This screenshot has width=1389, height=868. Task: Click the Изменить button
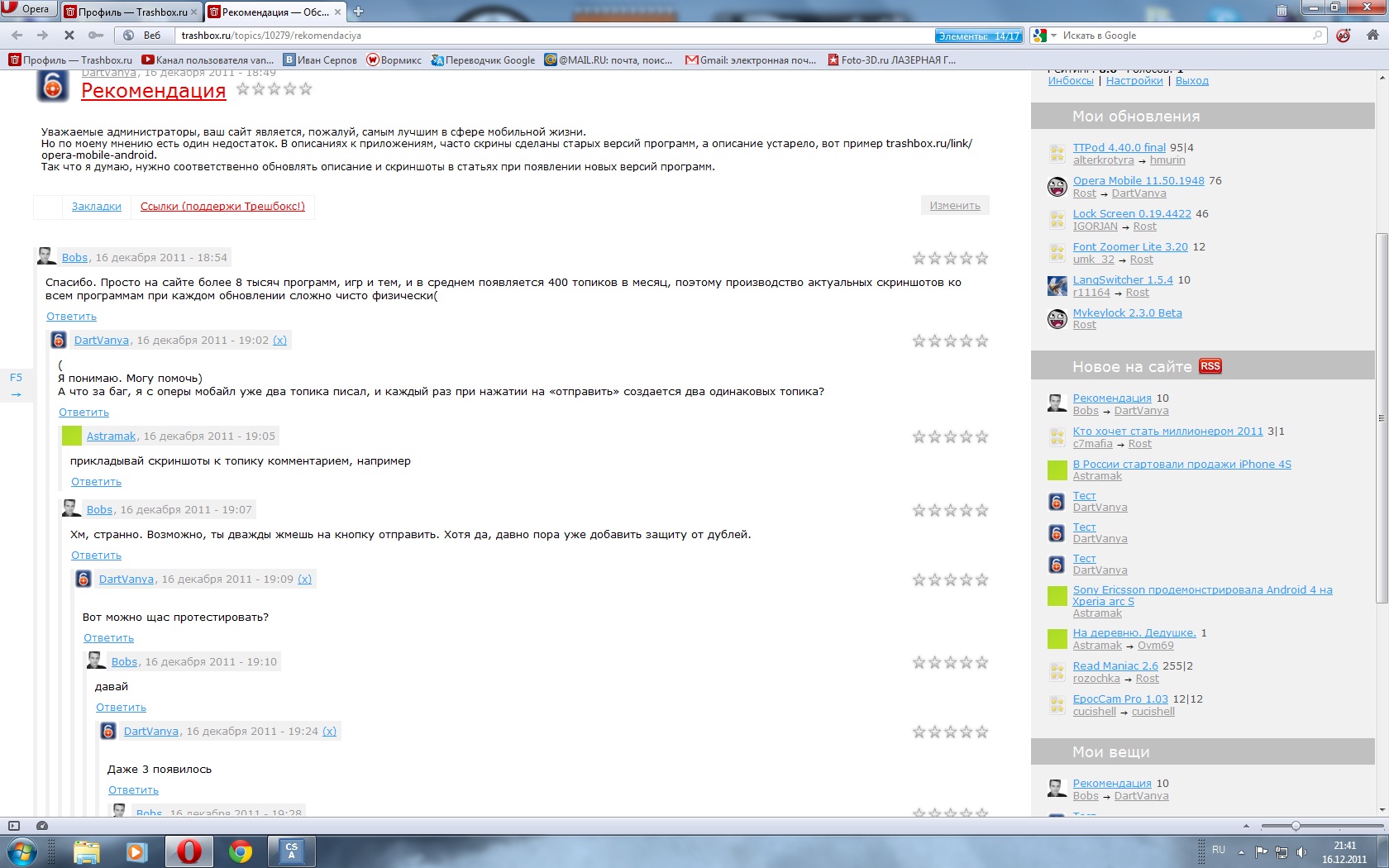(955, 206)
